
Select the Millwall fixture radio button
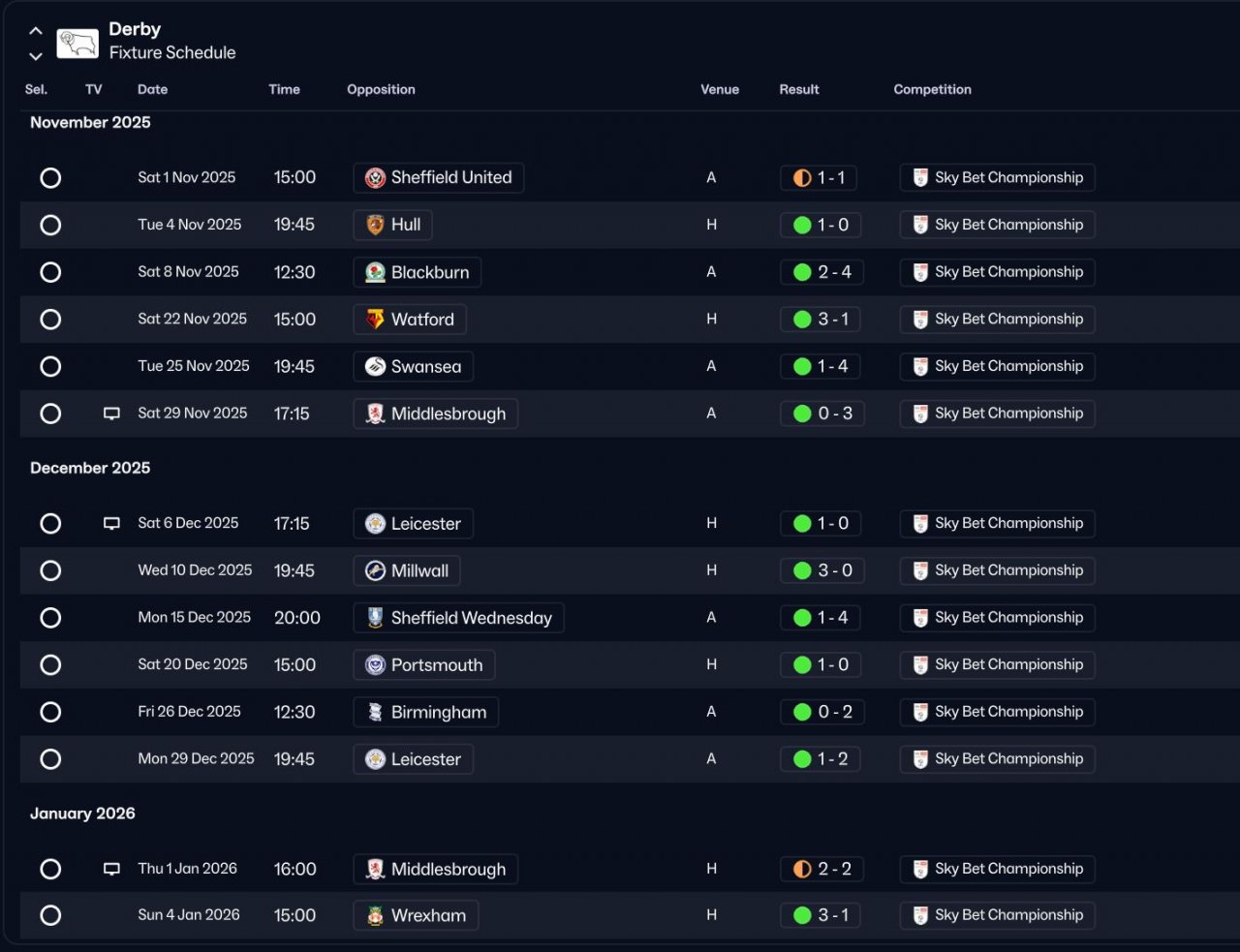point(50,570)
